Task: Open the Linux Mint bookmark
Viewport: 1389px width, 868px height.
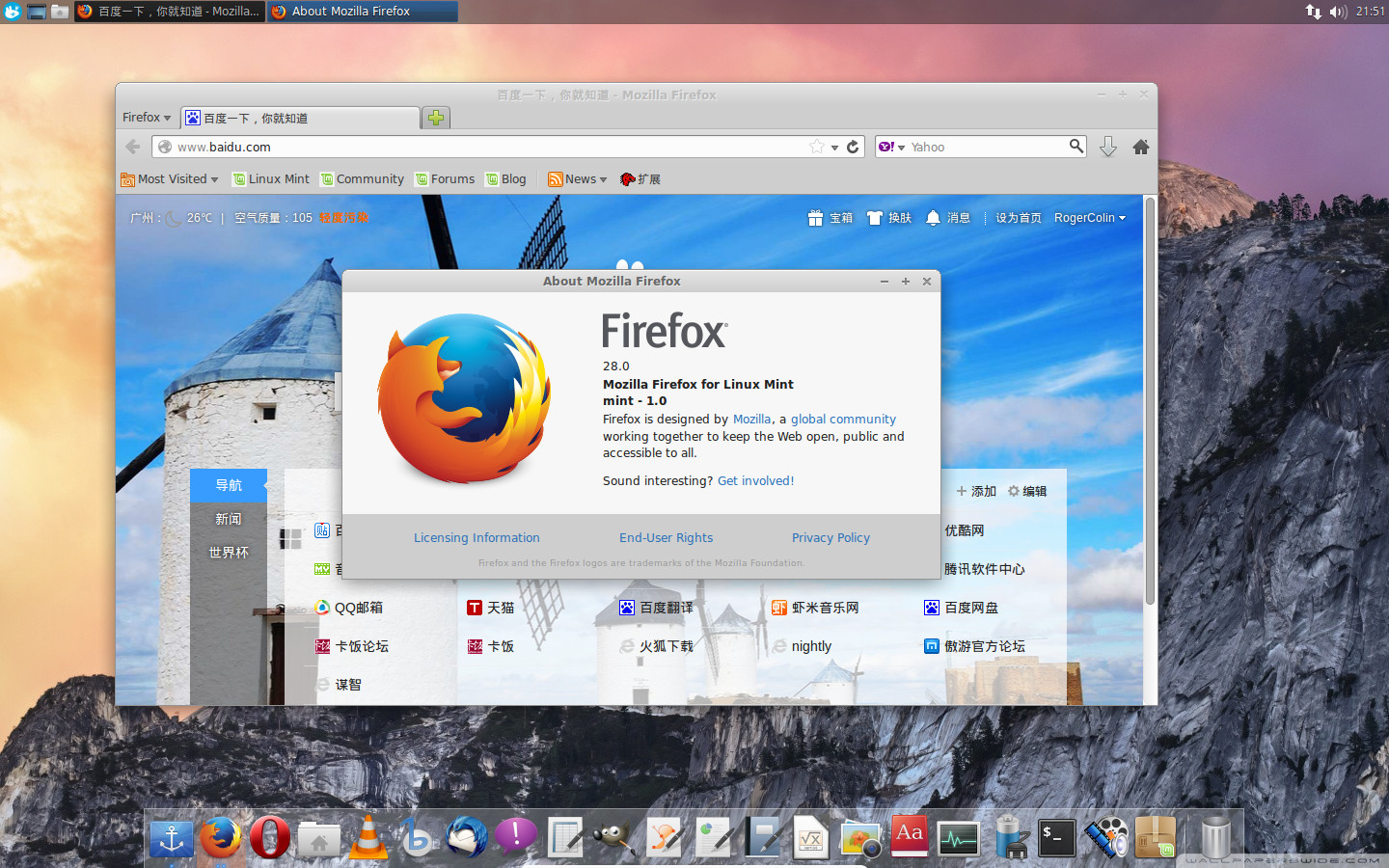Action: [x=271, y=179]
